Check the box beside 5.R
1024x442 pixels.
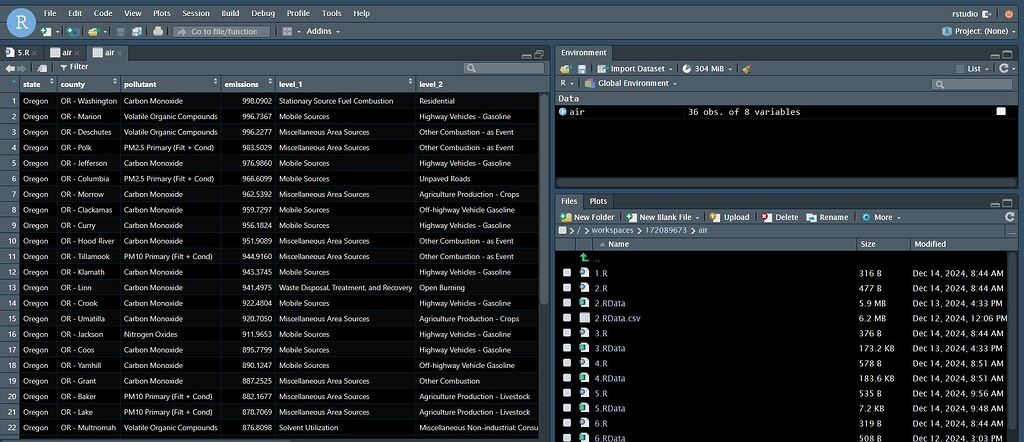coord(567,393)
